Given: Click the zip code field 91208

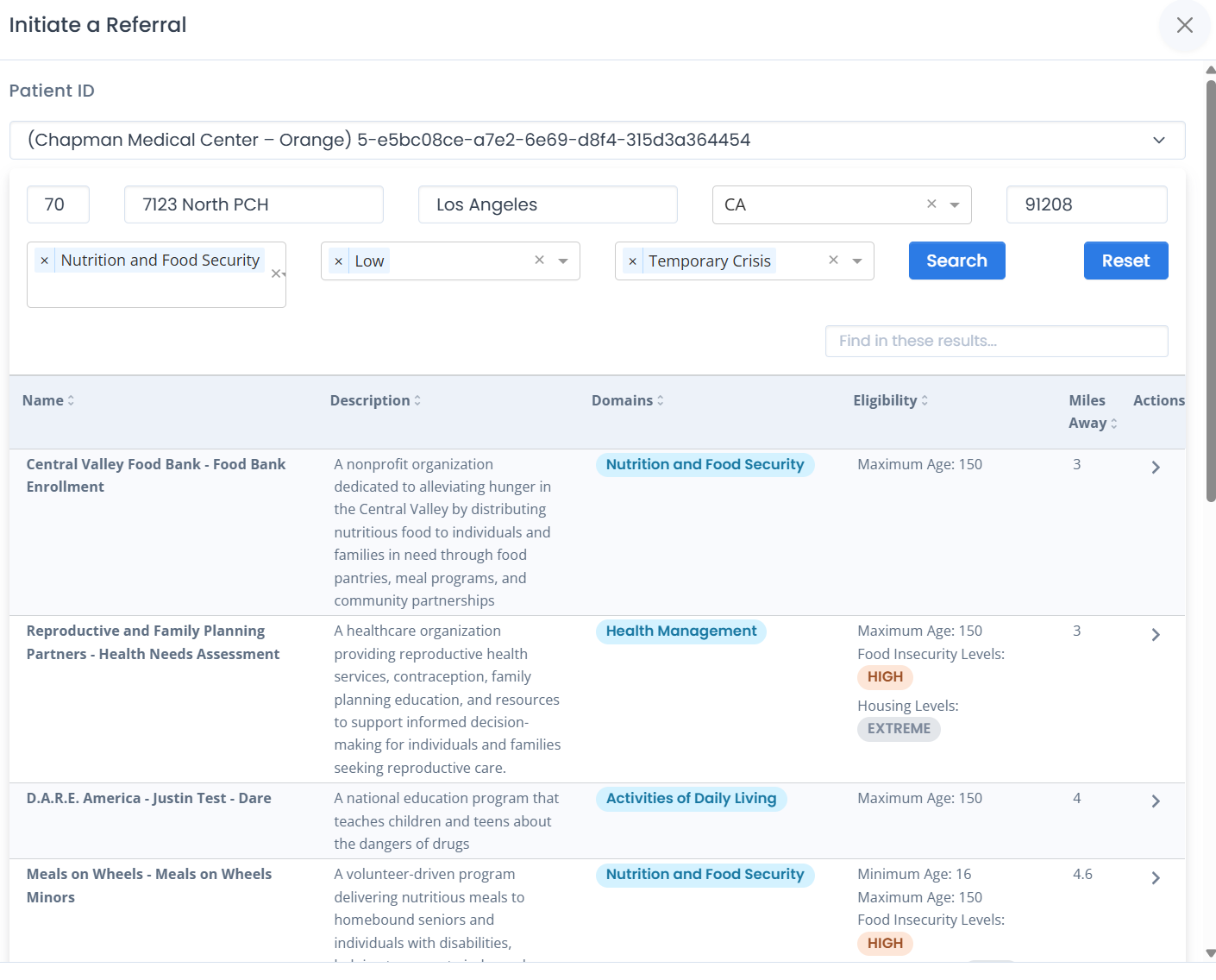Looking at the screenshot, I should point(1087,204).
